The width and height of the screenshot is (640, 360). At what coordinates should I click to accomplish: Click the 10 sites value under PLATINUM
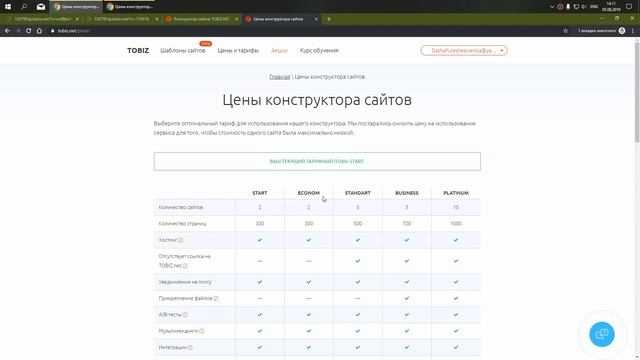click(456, 207)
